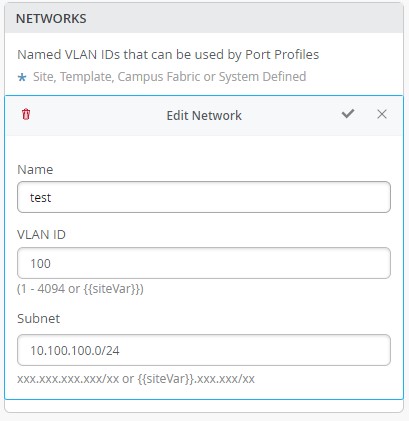409x421 pixels.
Task: Click the empty area right of VLAN ID label
Action: (x=230, y=235)
